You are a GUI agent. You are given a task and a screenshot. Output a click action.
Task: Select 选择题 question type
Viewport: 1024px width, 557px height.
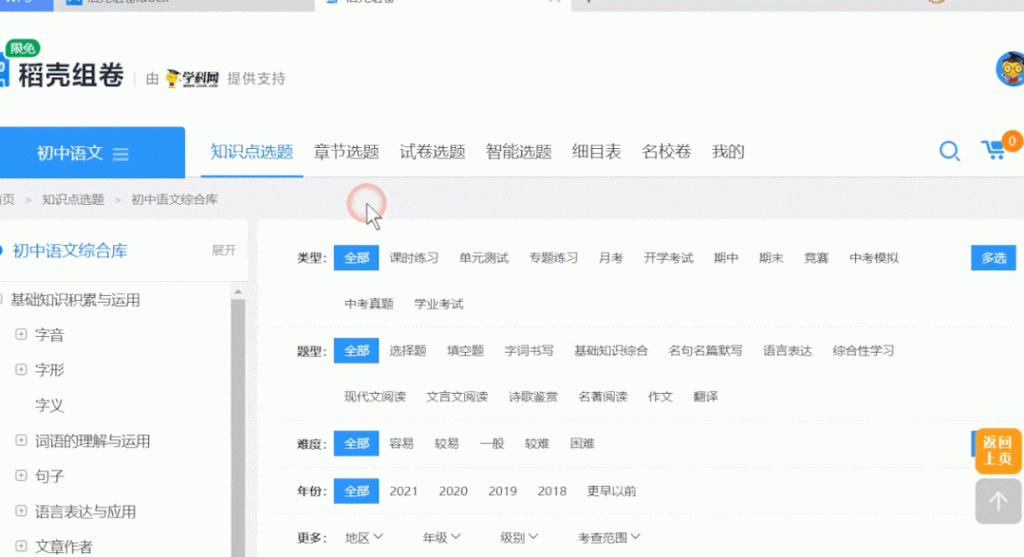click(x=408, y=351)
